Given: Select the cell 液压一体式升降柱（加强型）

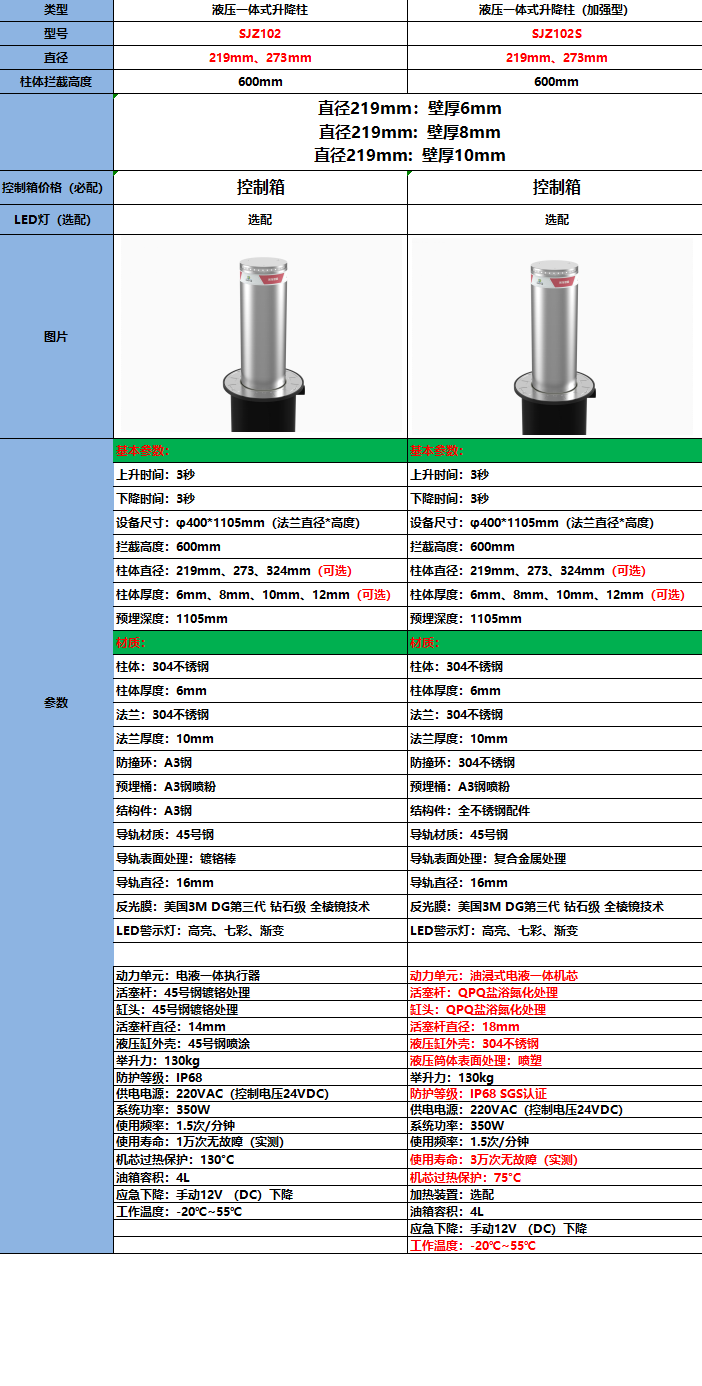Looking at the screenshot, I should tap(556, 10).
